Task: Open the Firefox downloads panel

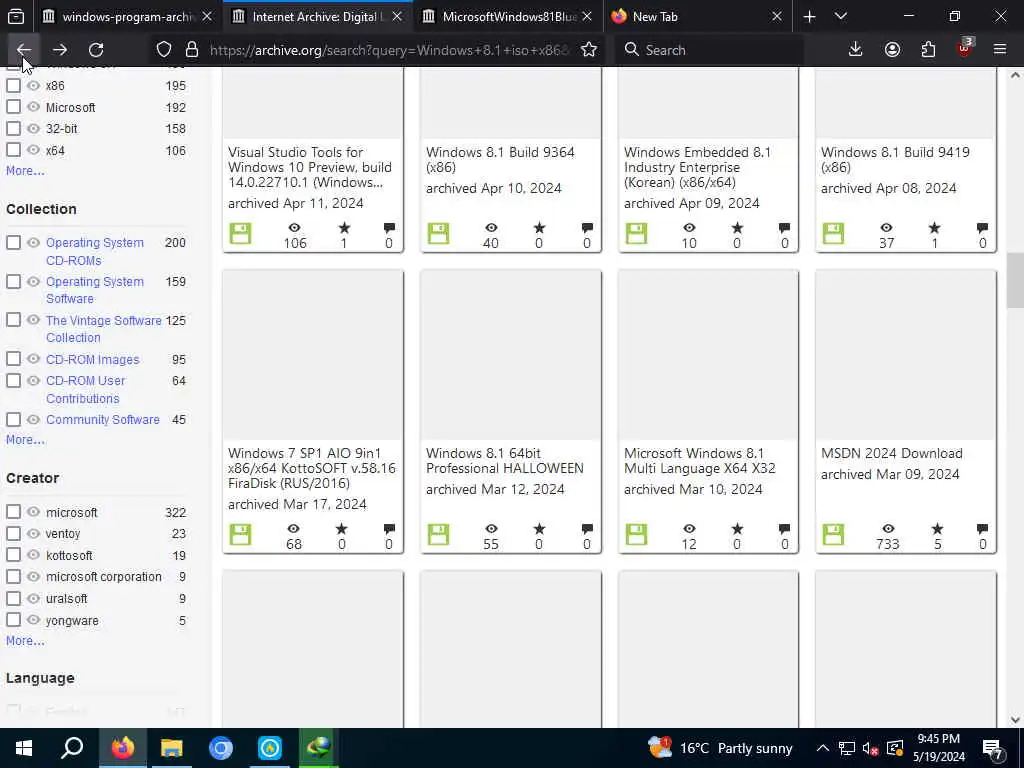Action: click(x=856, y=50)
